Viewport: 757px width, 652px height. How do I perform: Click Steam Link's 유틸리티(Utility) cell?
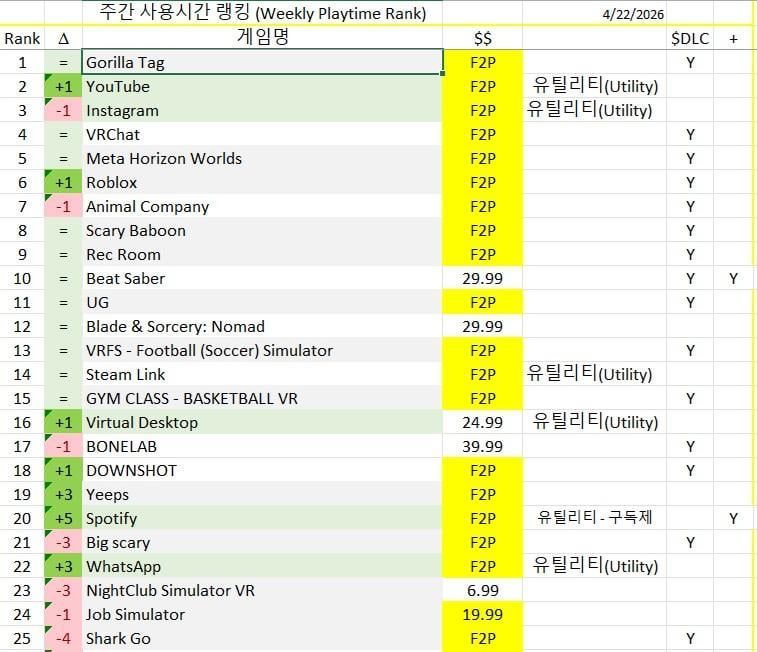[594, 375]
